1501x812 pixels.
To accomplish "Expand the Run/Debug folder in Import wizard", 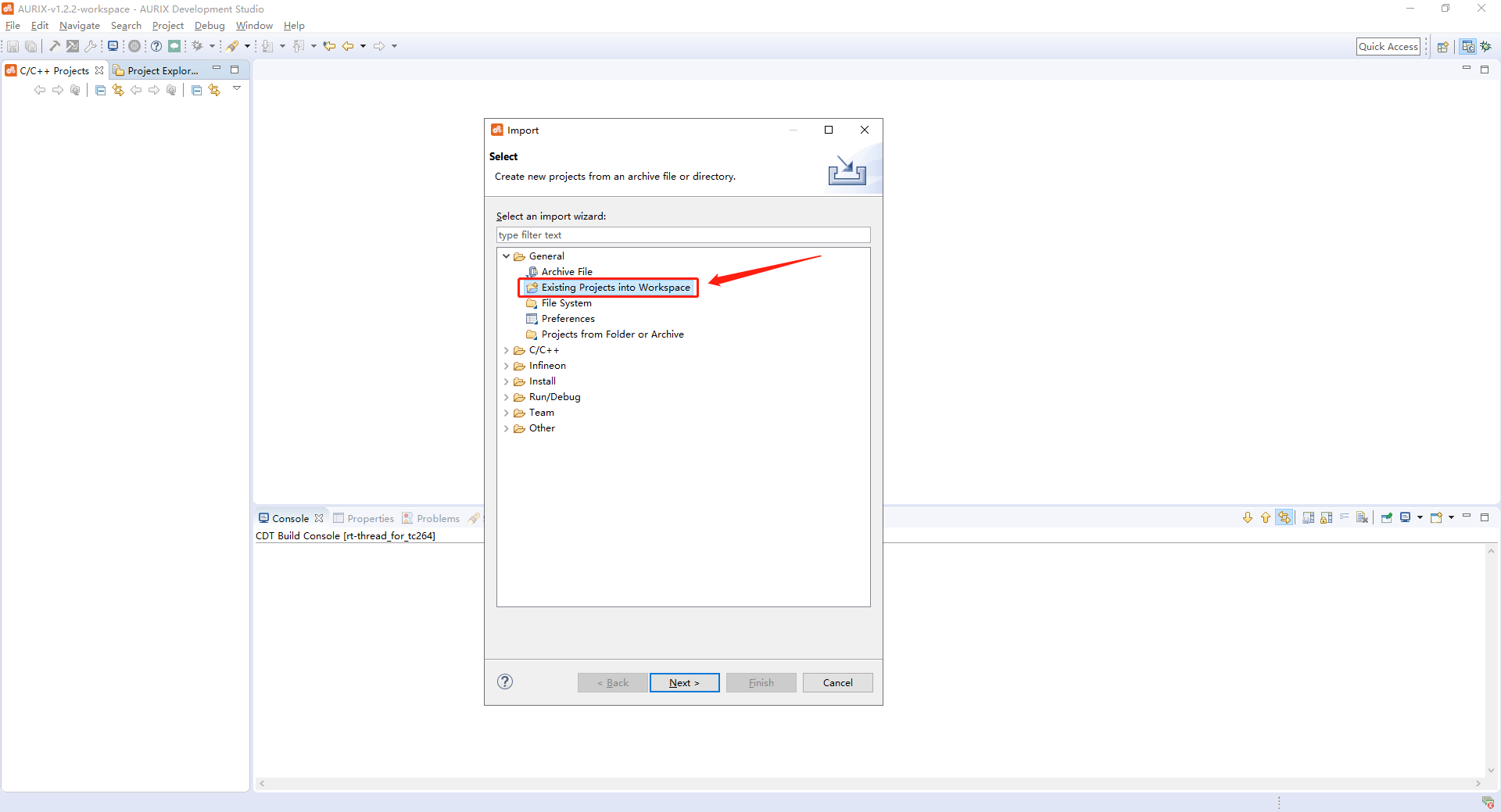I will pos(507,397).
